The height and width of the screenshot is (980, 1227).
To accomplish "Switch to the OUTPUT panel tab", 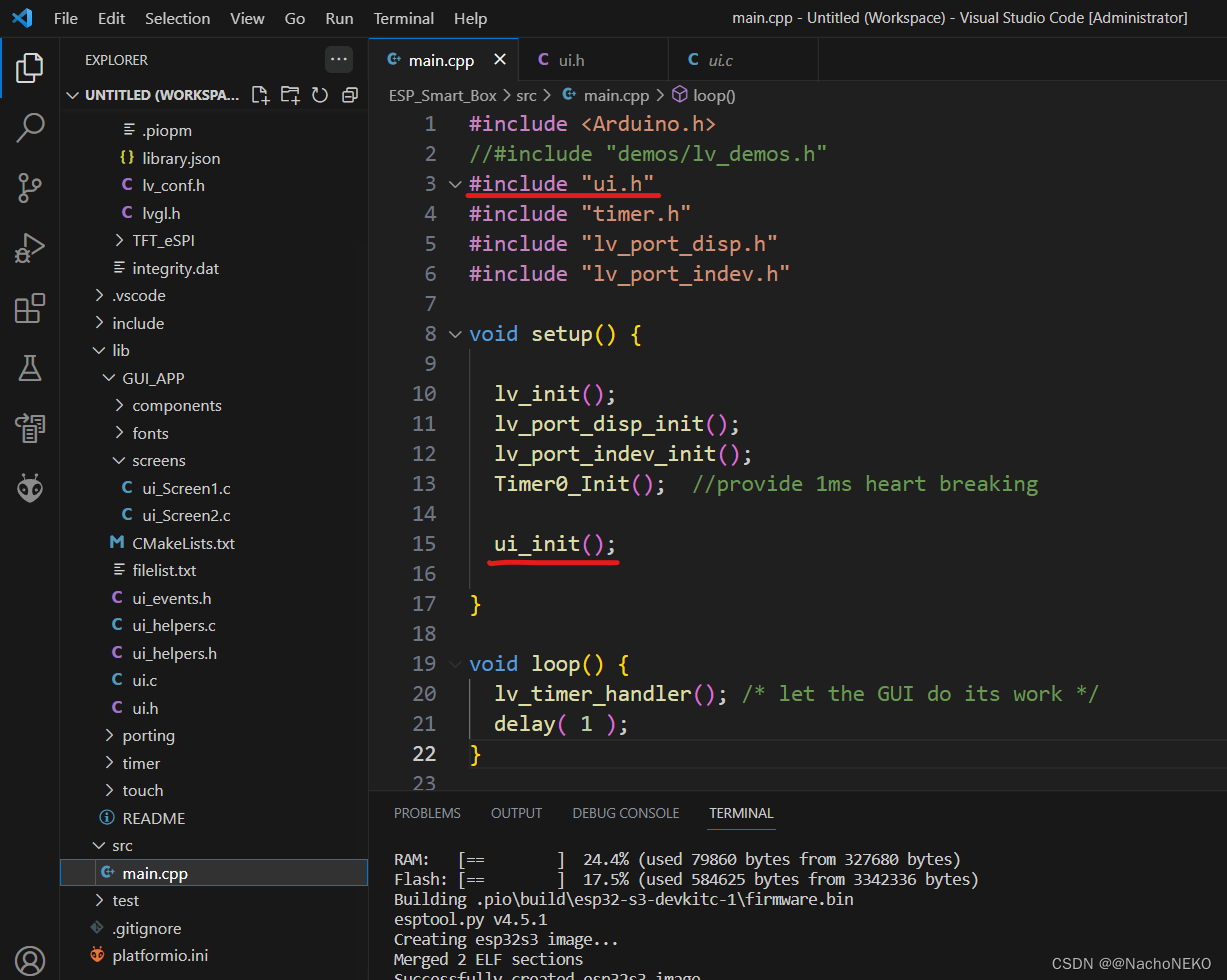I will 516,813.
